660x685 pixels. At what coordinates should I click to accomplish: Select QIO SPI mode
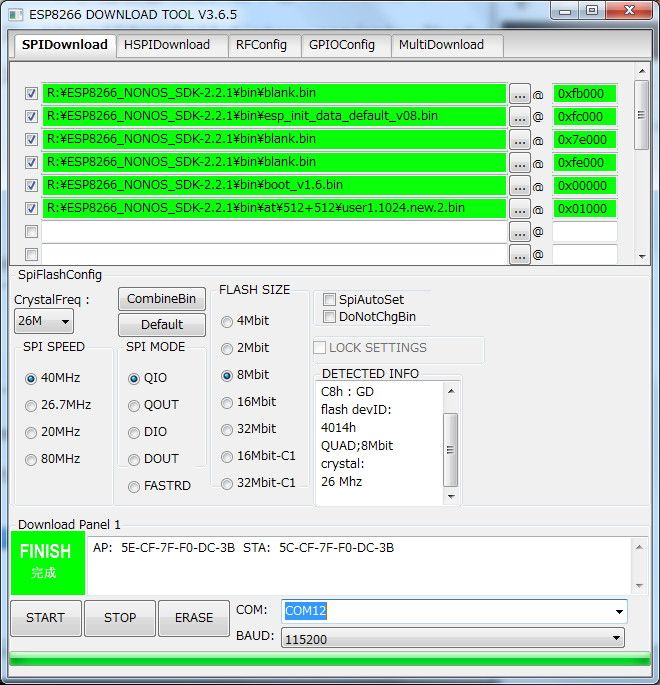click(134, 379)
